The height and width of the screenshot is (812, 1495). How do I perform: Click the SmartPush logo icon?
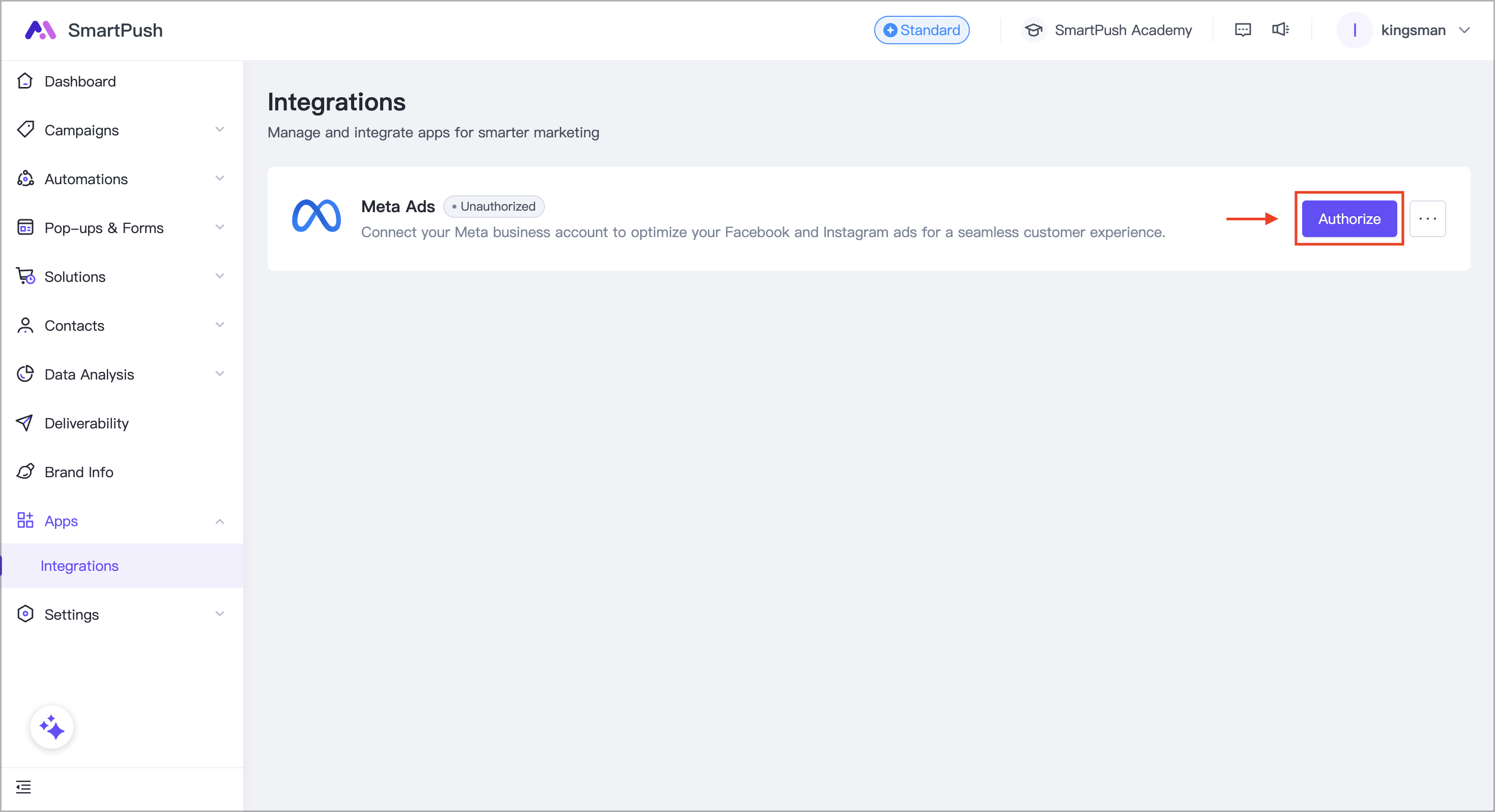(40, 30)
